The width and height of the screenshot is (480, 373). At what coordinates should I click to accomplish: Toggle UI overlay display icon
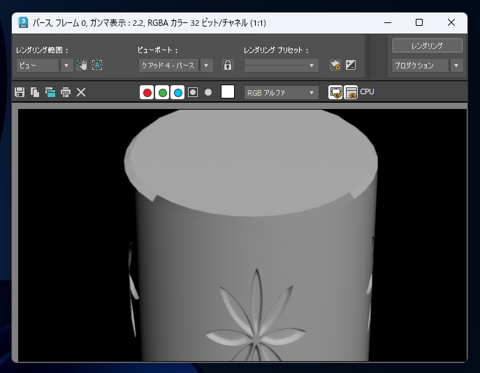tap(335, 92)
